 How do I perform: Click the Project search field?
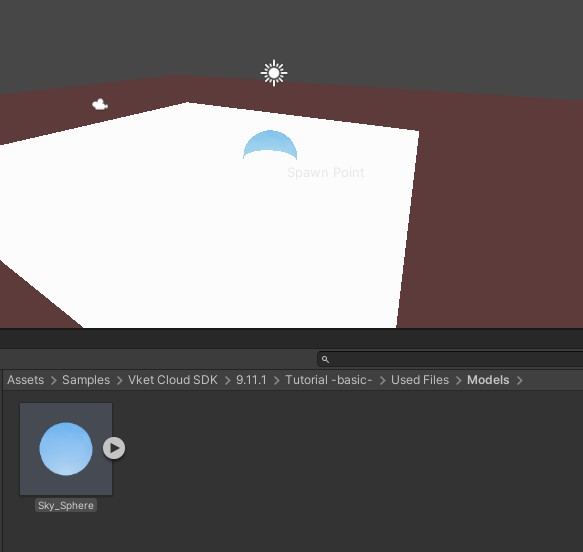450,359
